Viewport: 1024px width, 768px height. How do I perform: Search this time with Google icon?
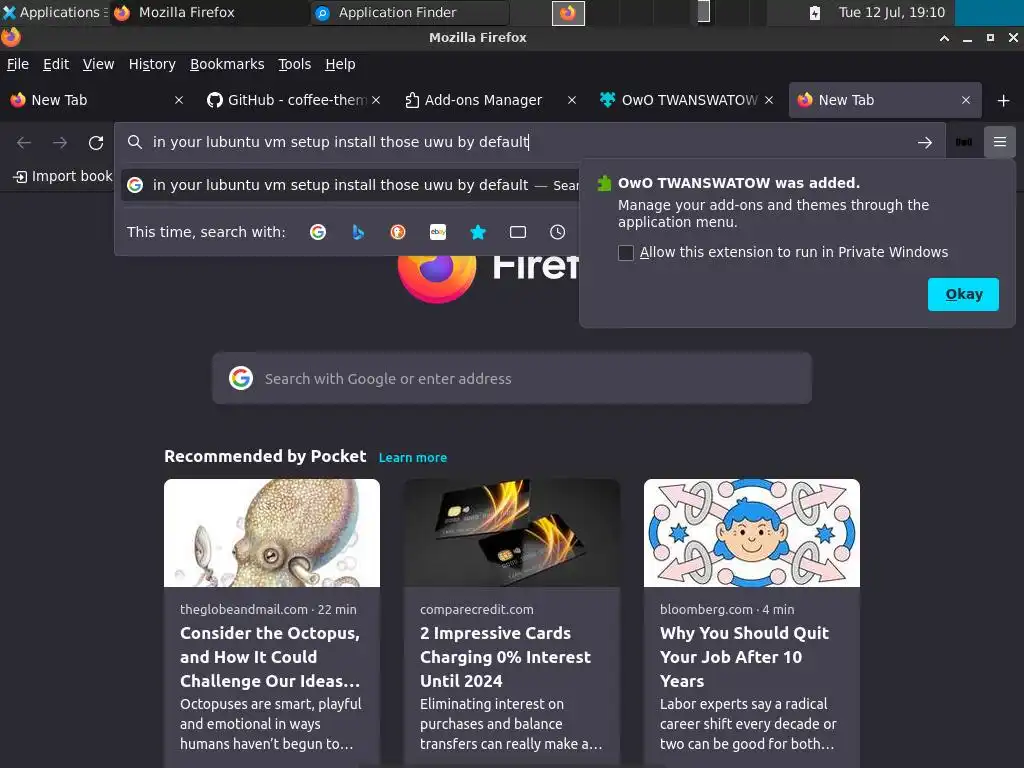point(318,232)
